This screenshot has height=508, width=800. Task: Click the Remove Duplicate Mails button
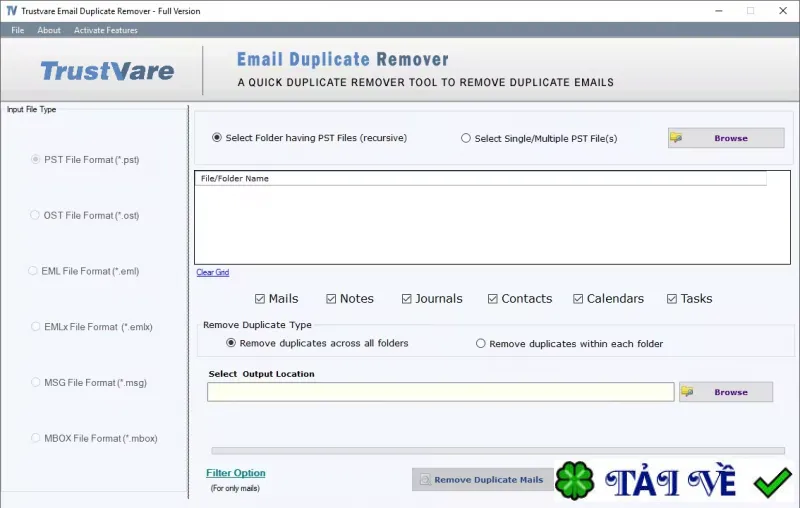483,479
